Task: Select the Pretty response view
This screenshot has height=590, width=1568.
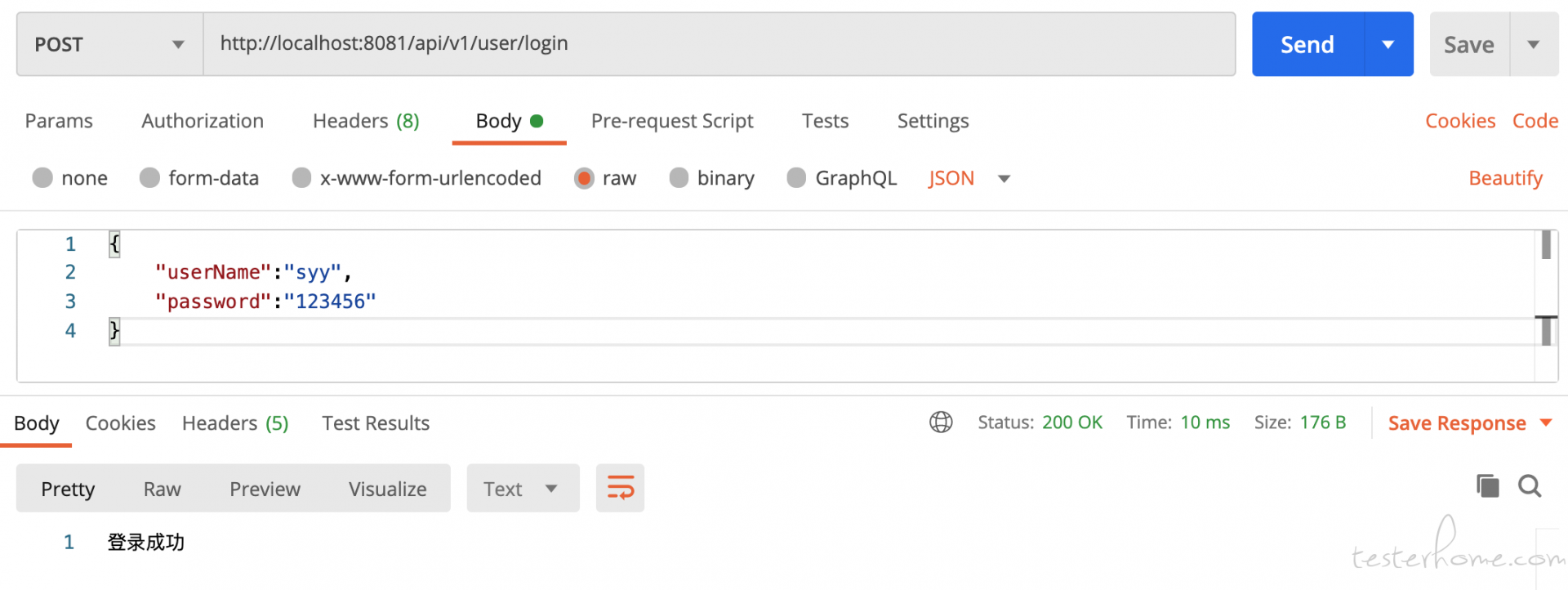Action: [x=68, y=489]
